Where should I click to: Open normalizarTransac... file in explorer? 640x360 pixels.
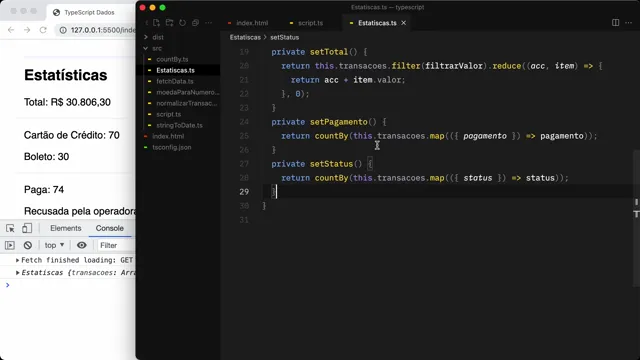coord(187,103)
